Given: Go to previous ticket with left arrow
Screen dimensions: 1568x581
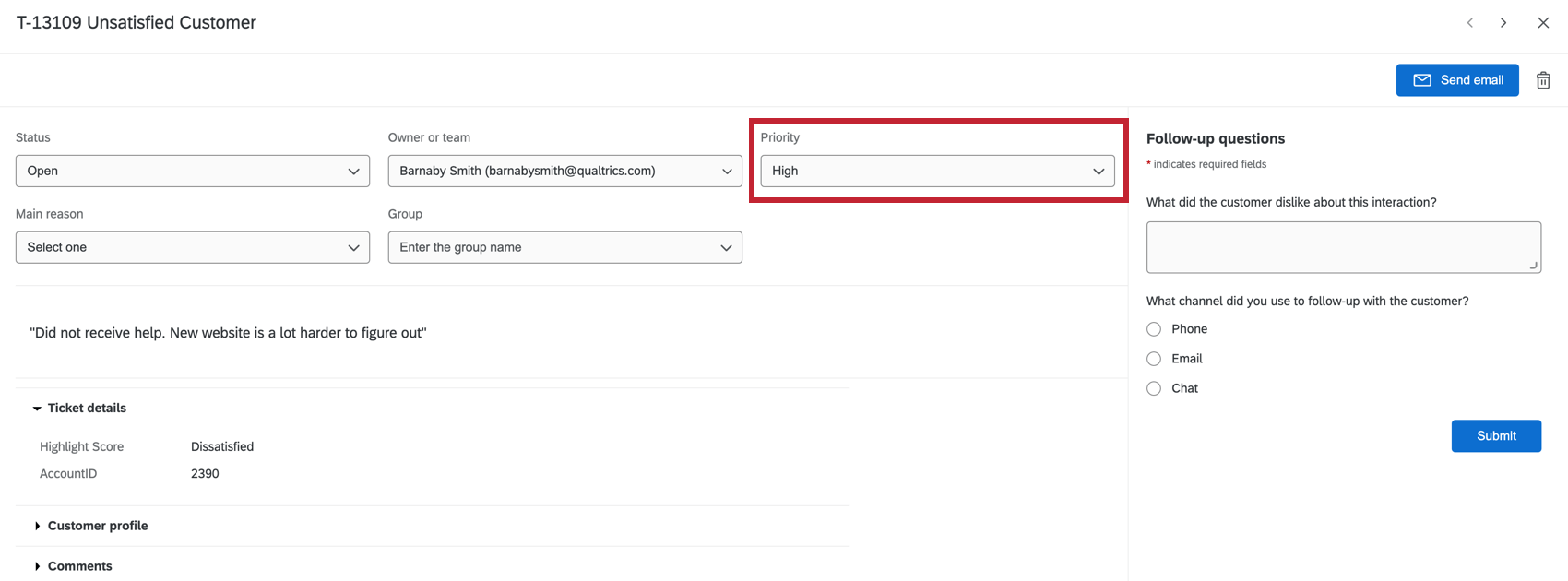Looking at the screenshot, I should pyautogui.click(x=1470, y=23).
